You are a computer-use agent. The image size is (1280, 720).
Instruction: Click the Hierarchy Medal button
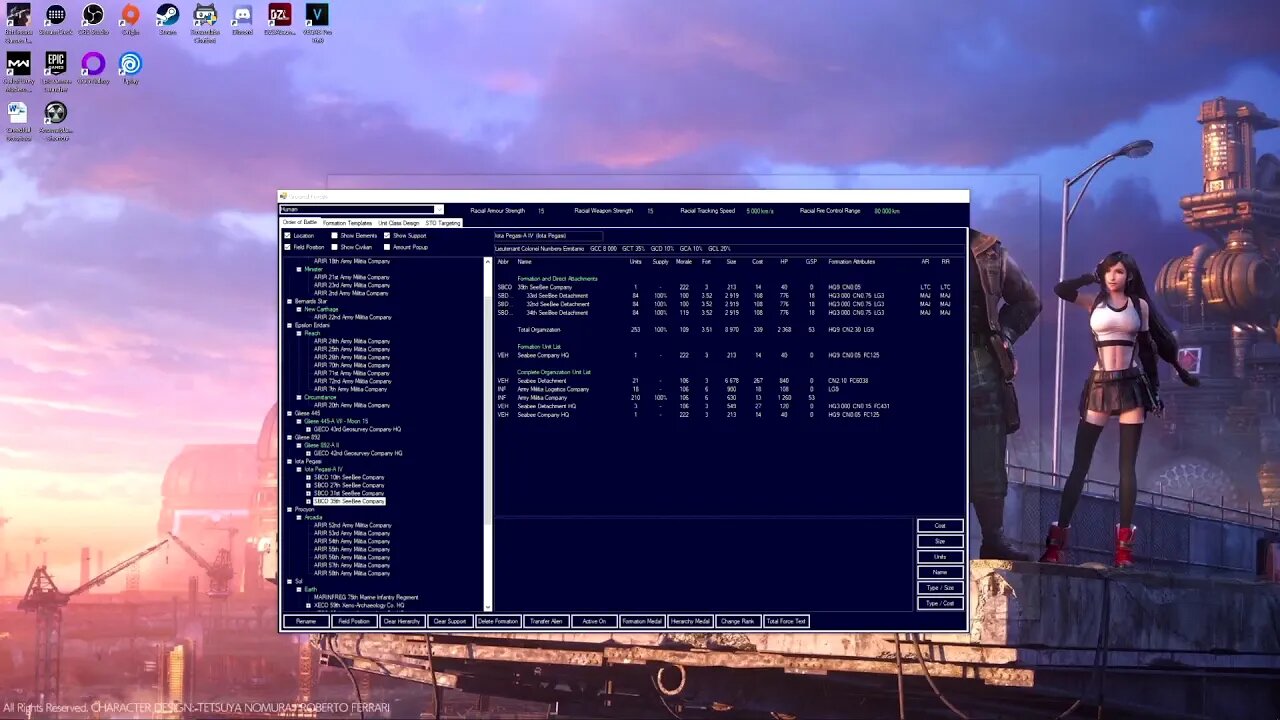pos(690,621)
